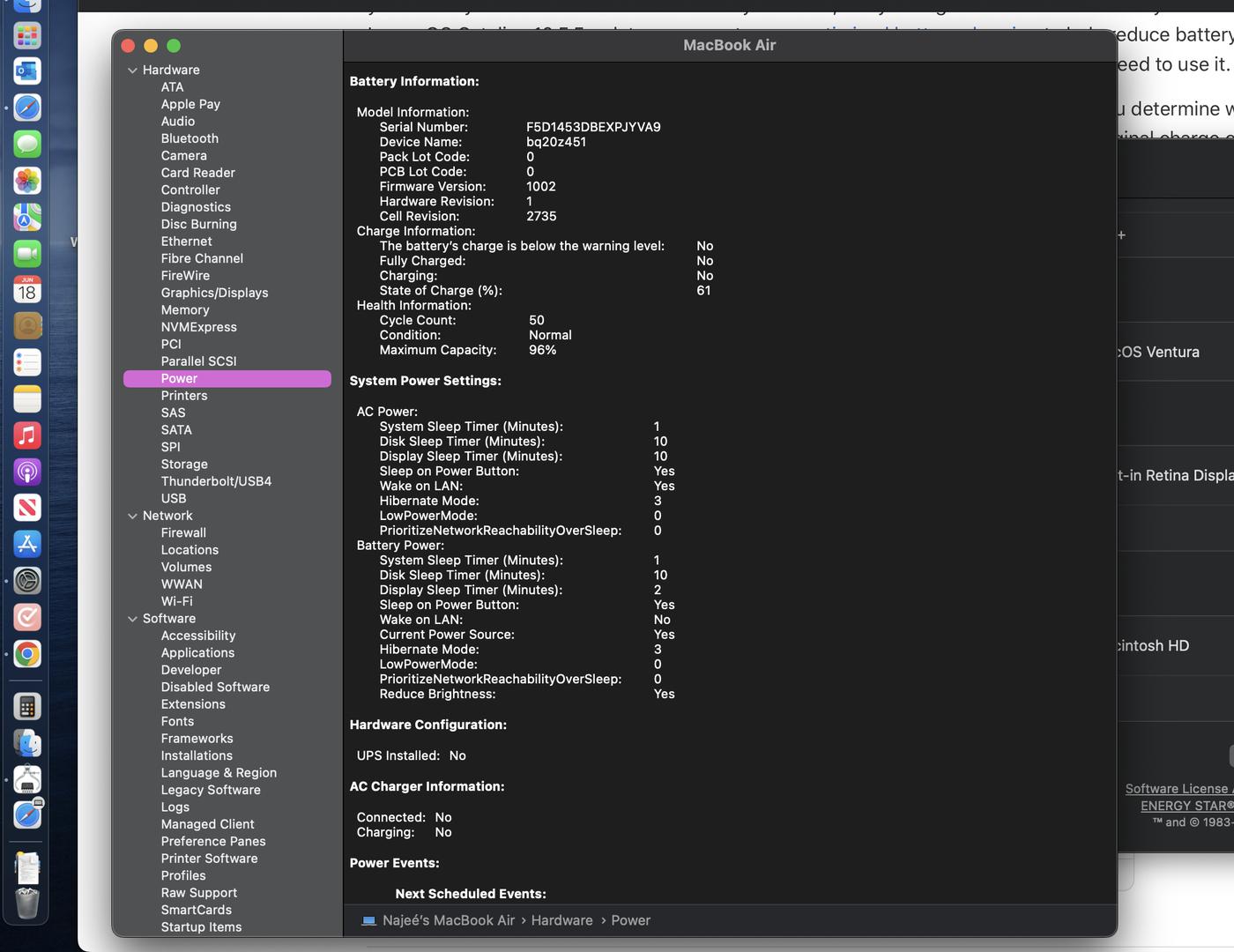The image size is (1234, 952).
Task: Click battery serial number F5D1453DBEXPJYVA9
Action: coord(593,127)
